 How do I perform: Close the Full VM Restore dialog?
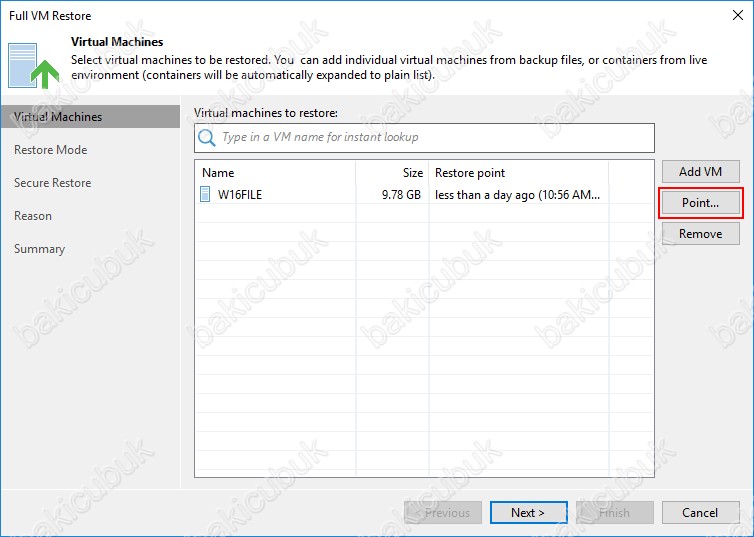click(x=738, y=15)
